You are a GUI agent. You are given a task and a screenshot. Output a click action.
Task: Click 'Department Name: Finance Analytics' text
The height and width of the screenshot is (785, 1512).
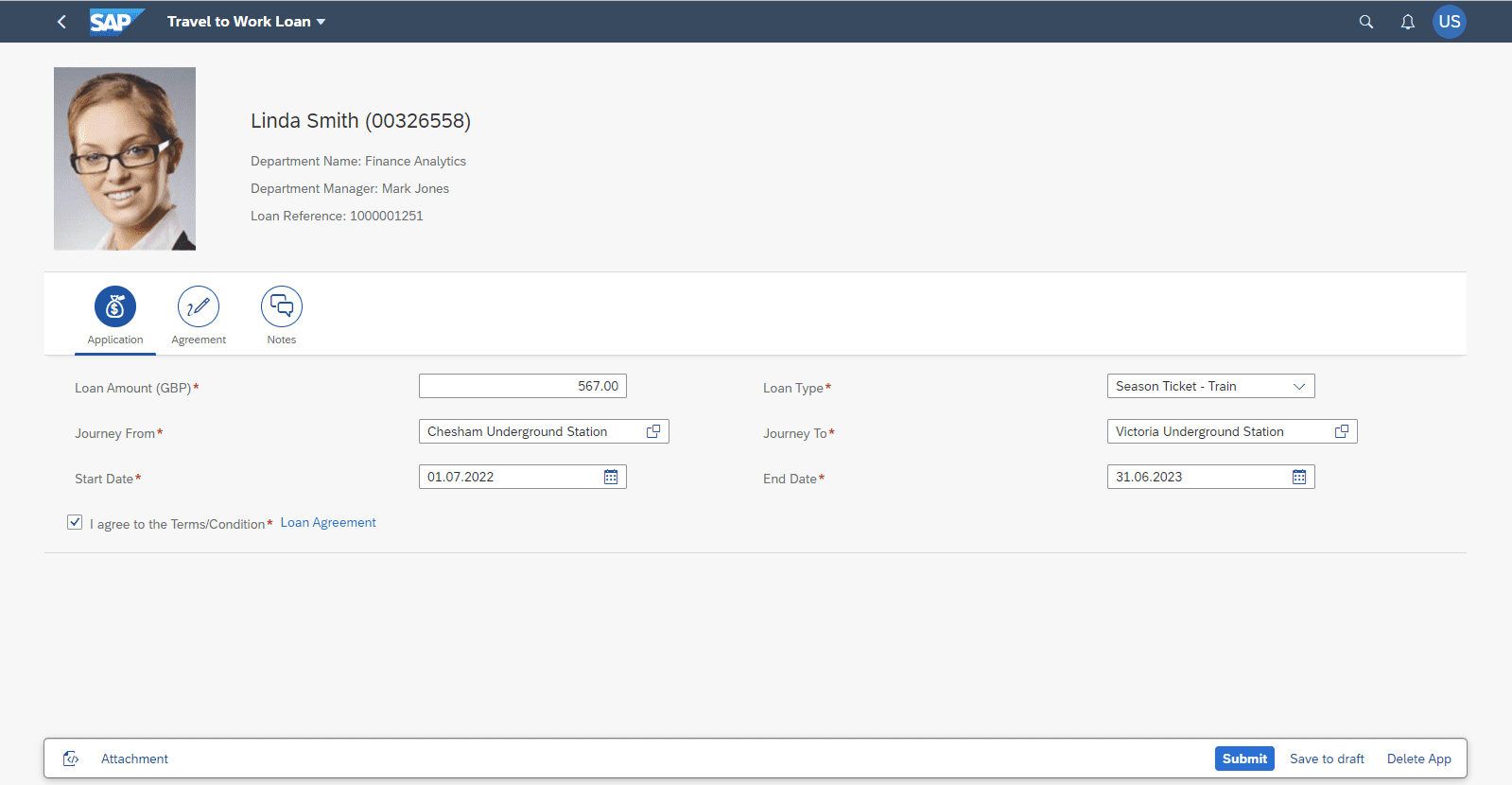pos(358,161)
